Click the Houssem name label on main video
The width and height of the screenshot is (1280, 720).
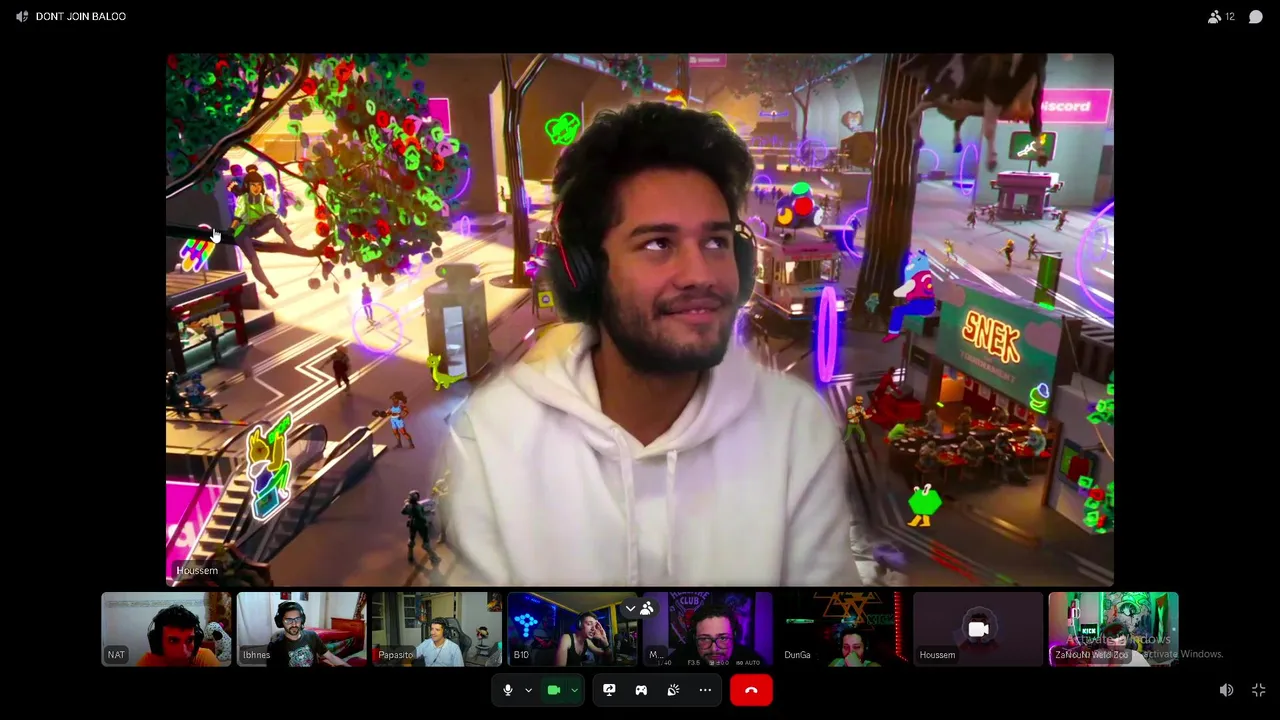tap(197, 570)
